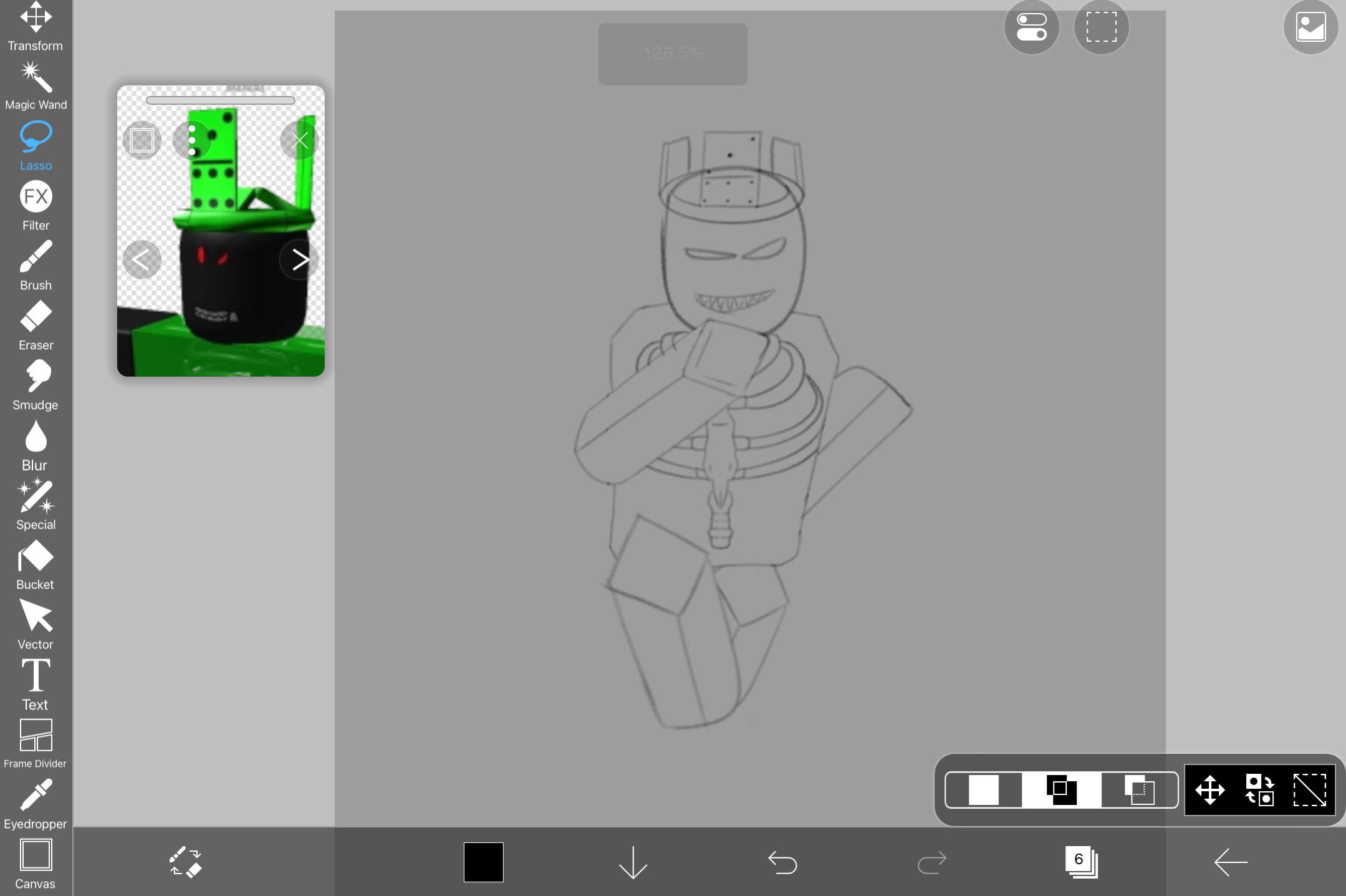Show next reference image with right arrow

(x=299, y=260)
